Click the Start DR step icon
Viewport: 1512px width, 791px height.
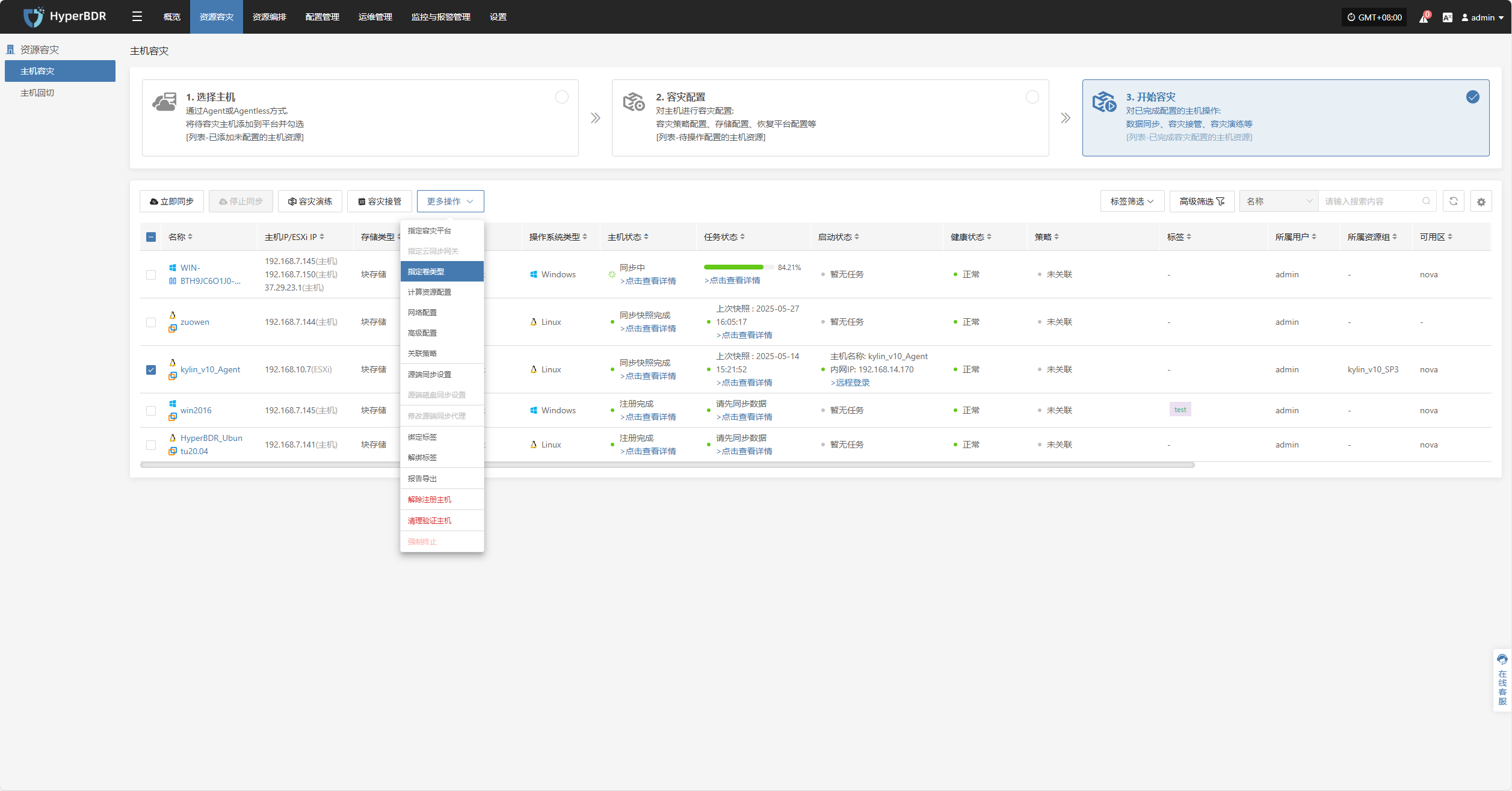tap(1104, 102)
